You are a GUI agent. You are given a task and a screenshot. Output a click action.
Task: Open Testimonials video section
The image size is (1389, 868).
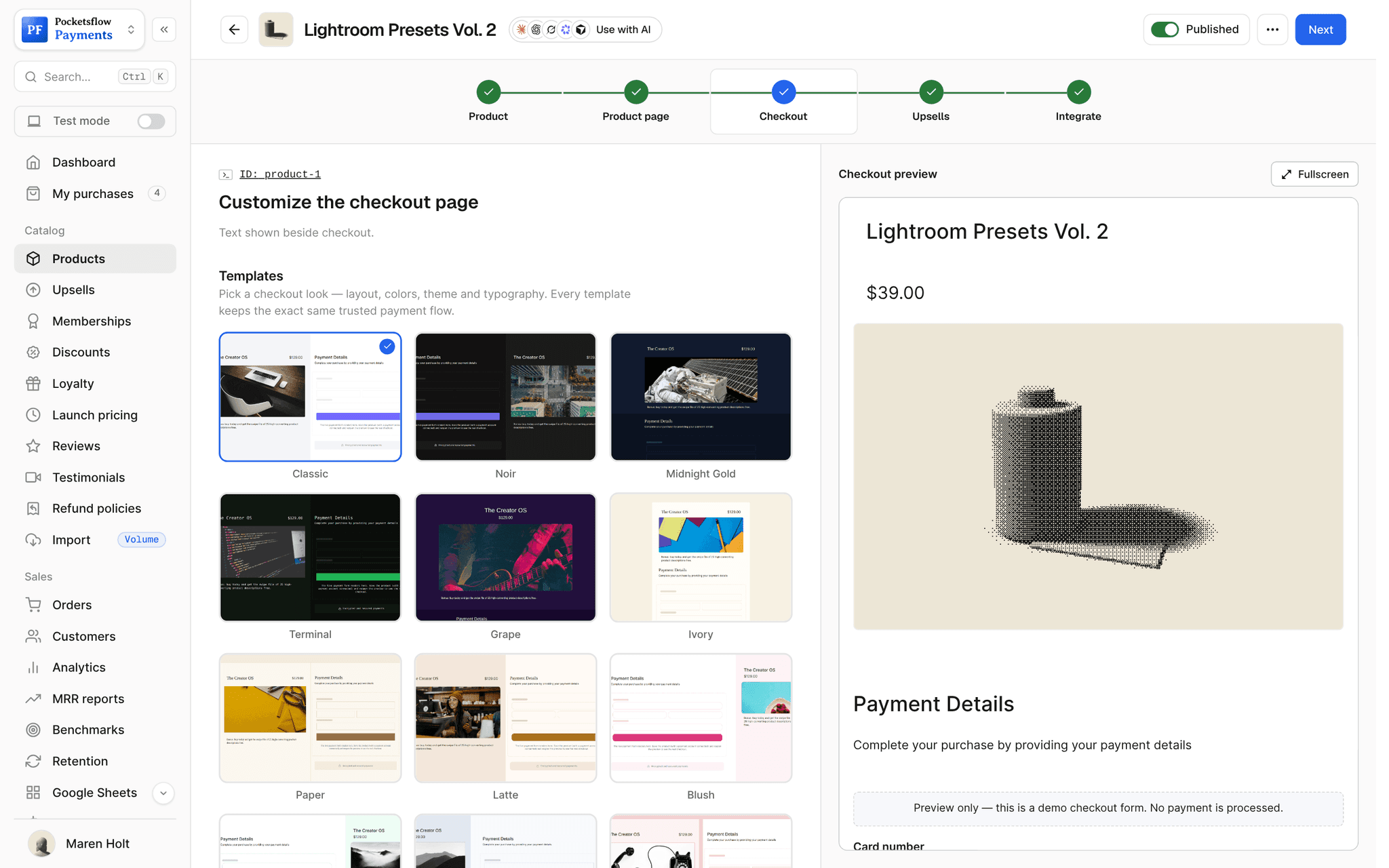pyautogui.click(x=95, y=477)
